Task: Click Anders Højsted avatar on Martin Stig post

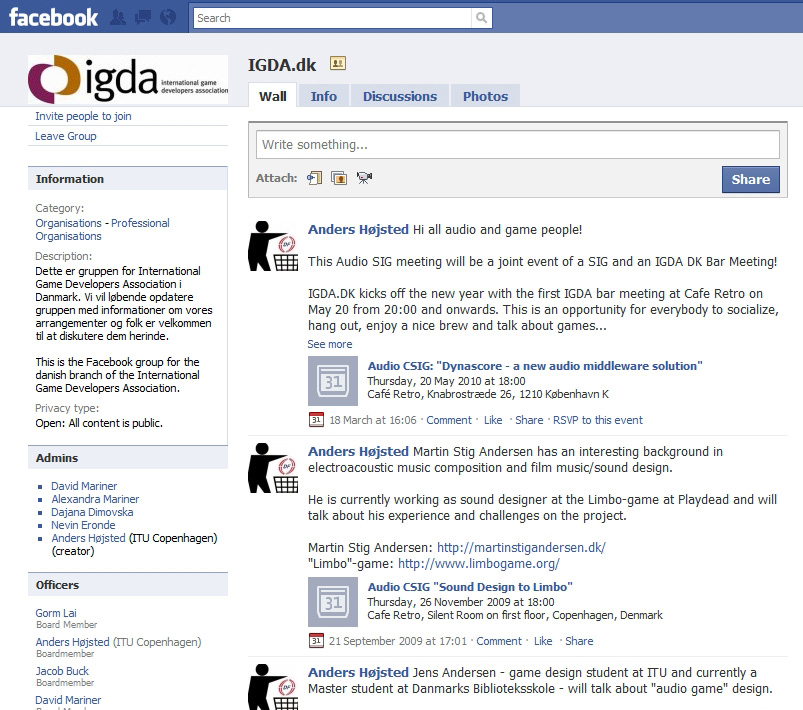Action: (273, 468)
